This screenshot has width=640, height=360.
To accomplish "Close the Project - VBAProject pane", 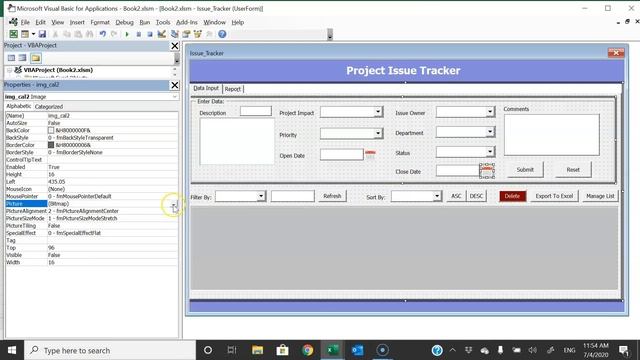I will 175,46.
